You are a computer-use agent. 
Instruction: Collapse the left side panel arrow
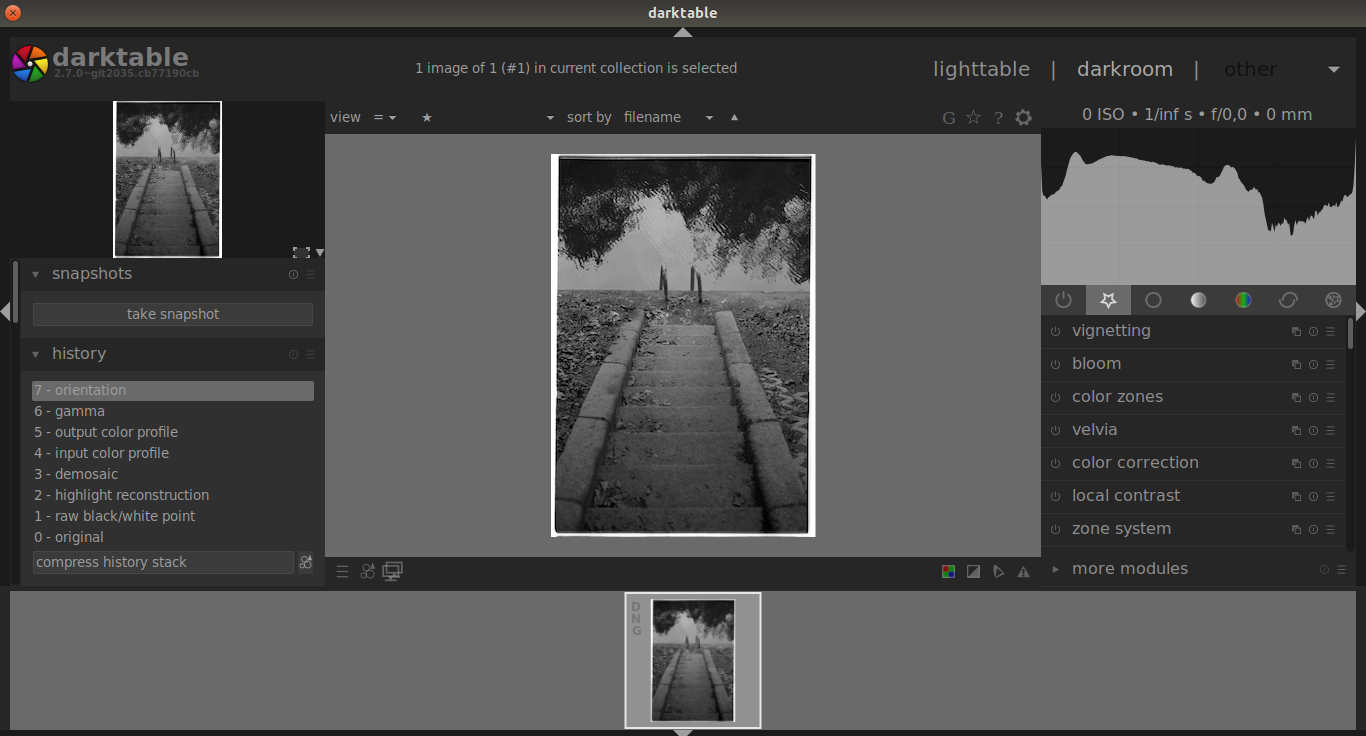tap(5, 312)
